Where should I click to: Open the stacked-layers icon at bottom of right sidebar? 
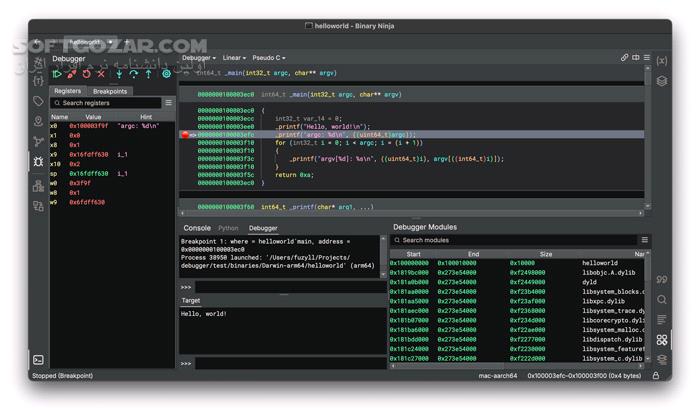click(x=662, y=360)
